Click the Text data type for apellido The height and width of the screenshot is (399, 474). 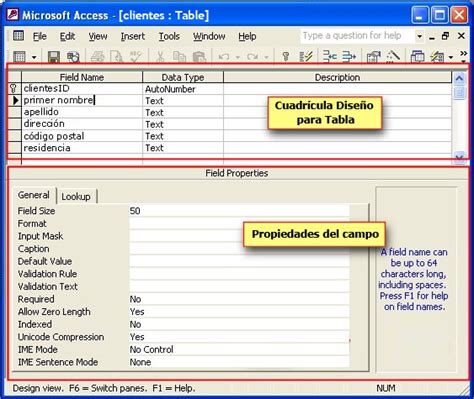(x=183, y=113)
